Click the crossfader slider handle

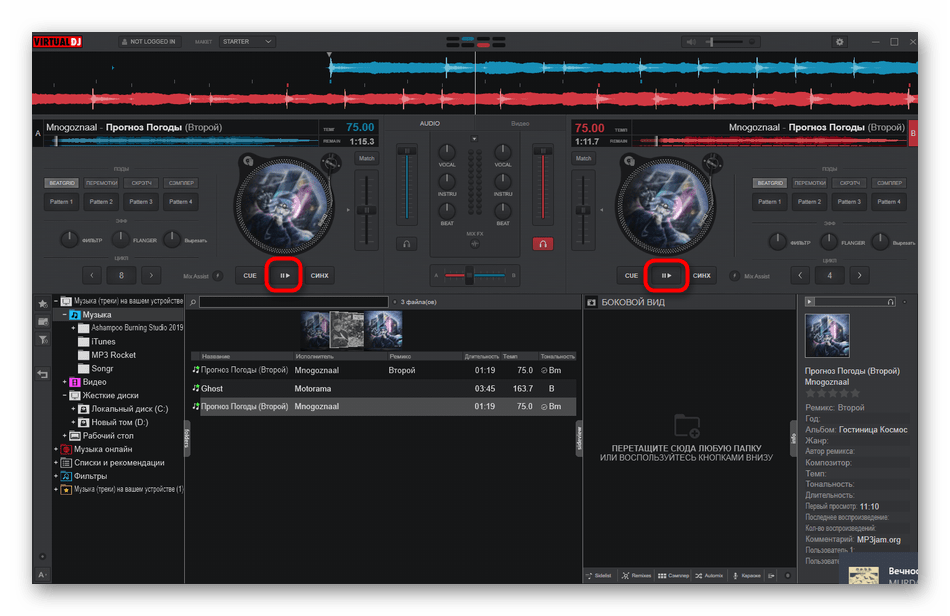[469, 275]
